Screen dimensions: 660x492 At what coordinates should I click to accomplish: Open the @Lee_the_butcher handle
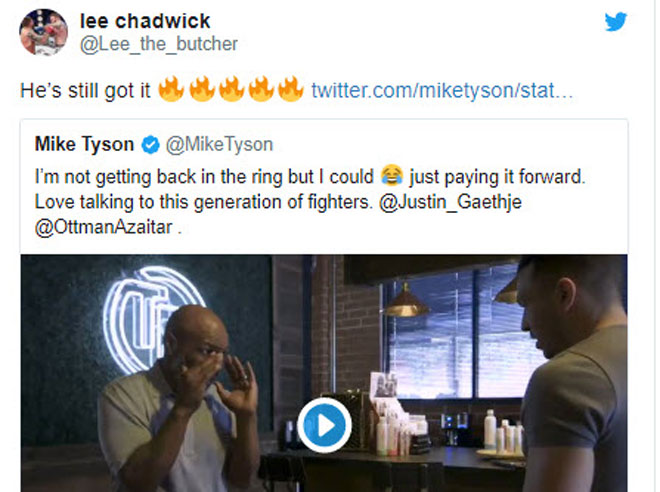coord(159,44)
